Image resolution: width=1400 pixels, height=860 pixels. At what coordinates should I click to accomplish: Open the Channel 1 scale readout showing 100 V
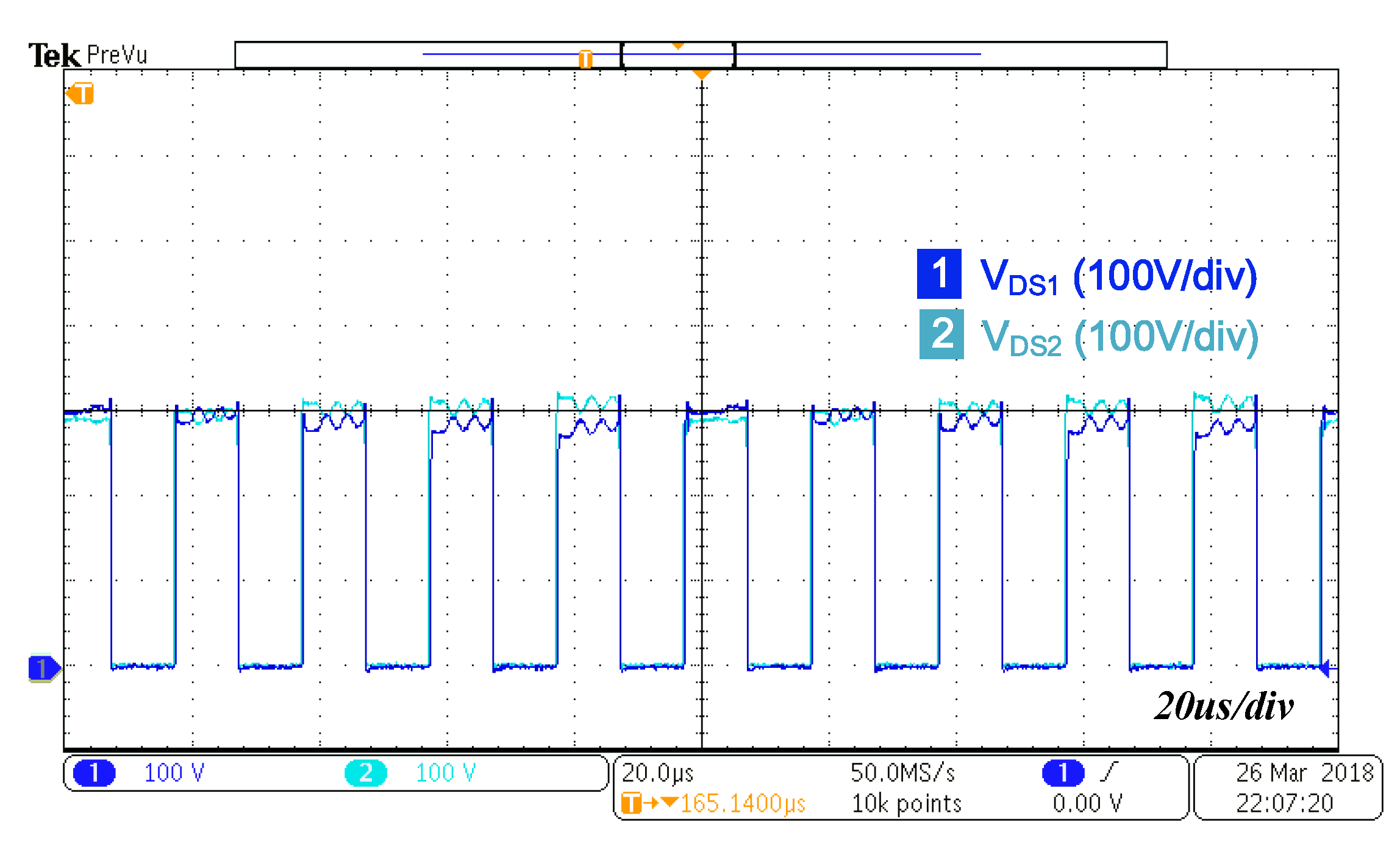(174, 772)
